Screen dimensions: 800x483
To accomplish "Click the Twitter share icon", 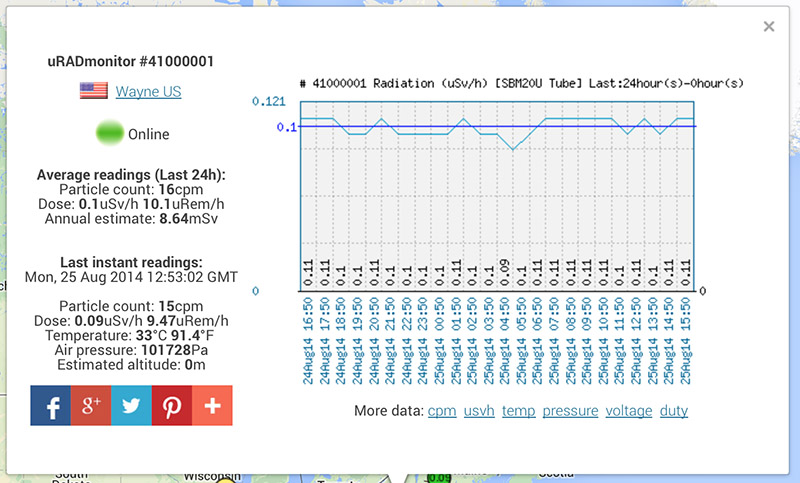I will [x=131, y=406].
